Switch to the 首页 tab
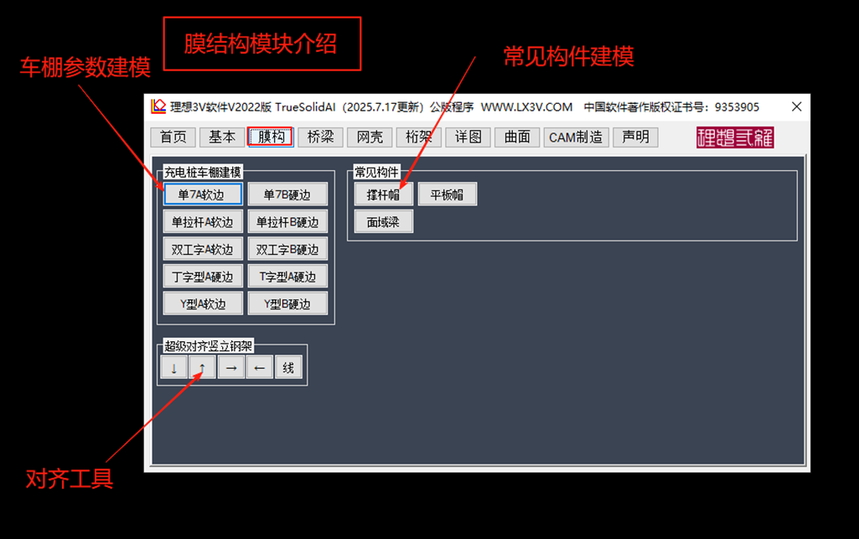Viewport: 859px width, 539px height. tap(173, 137)
